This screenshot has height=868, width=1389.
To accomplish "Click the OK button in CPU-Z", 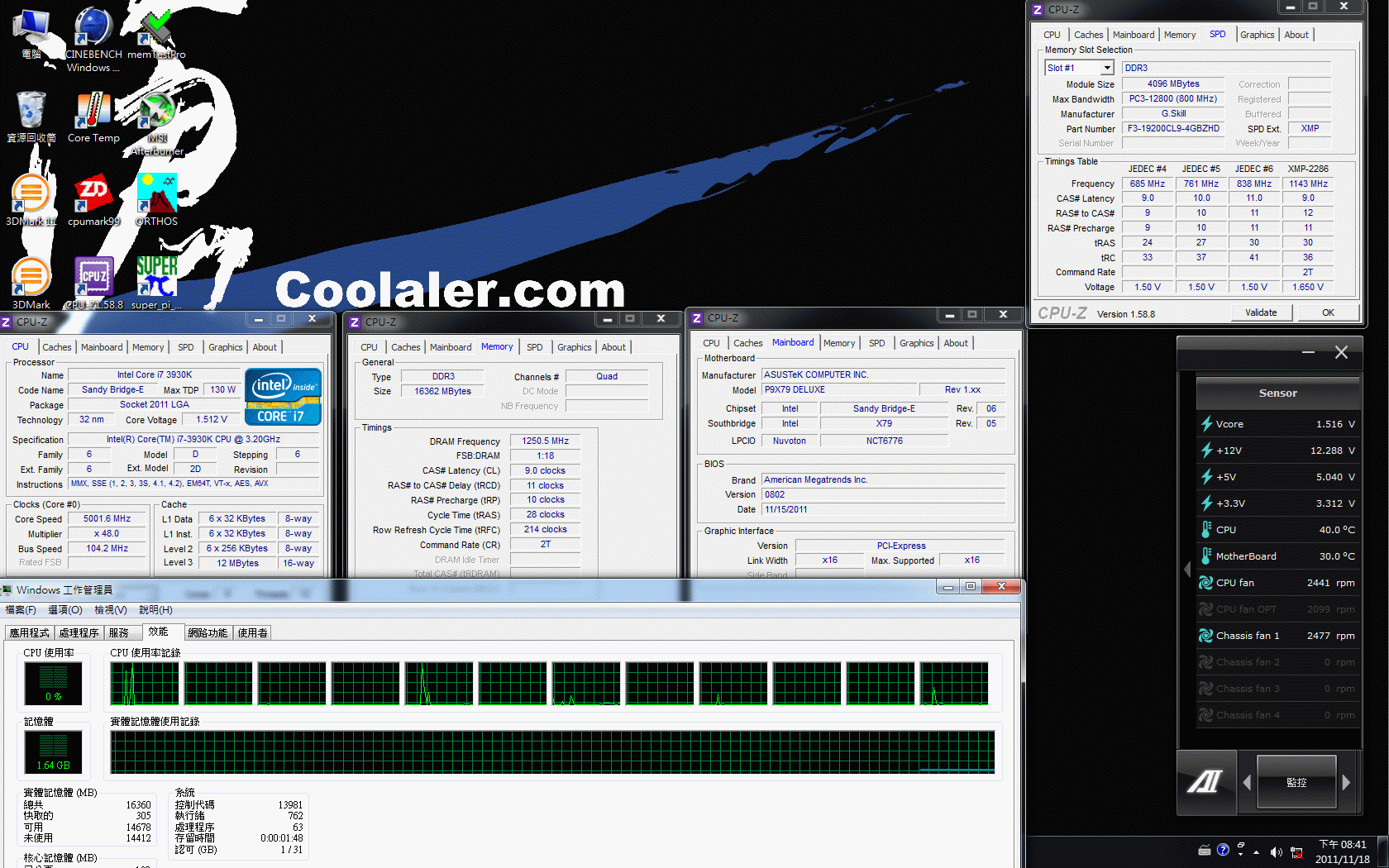I will click(1328, 312).
